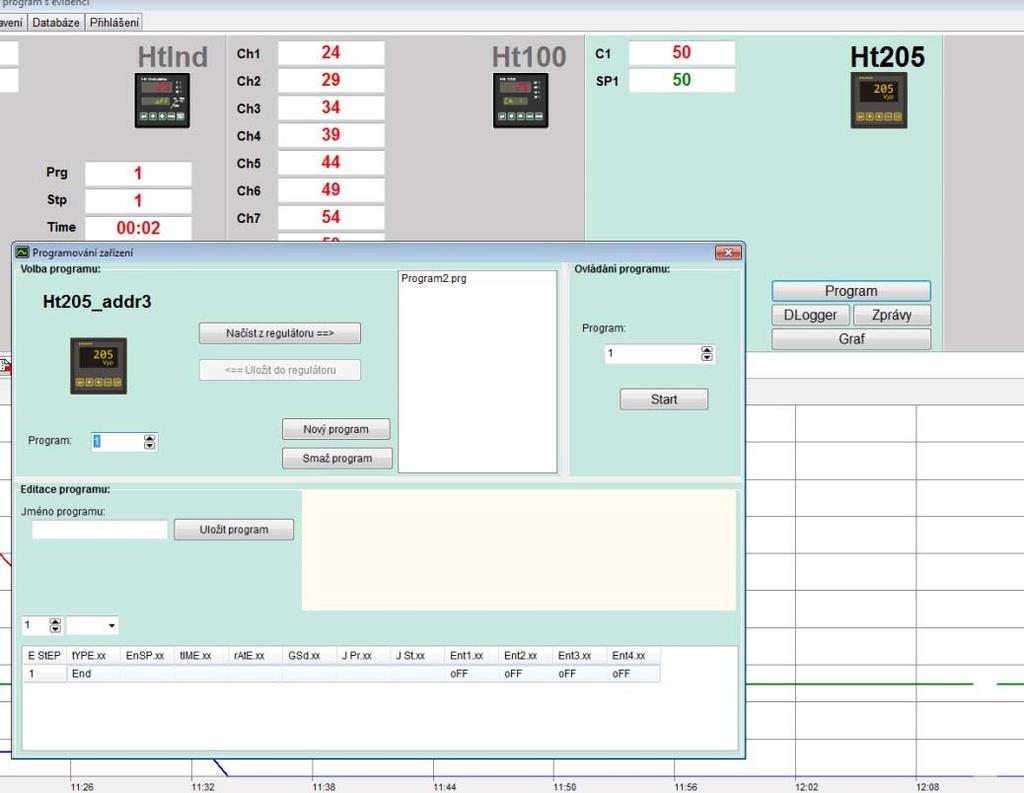The width and height of the screenshot is (1024, 793).
Task: Click the Ent2.xx column header
Action: point(526,655)
